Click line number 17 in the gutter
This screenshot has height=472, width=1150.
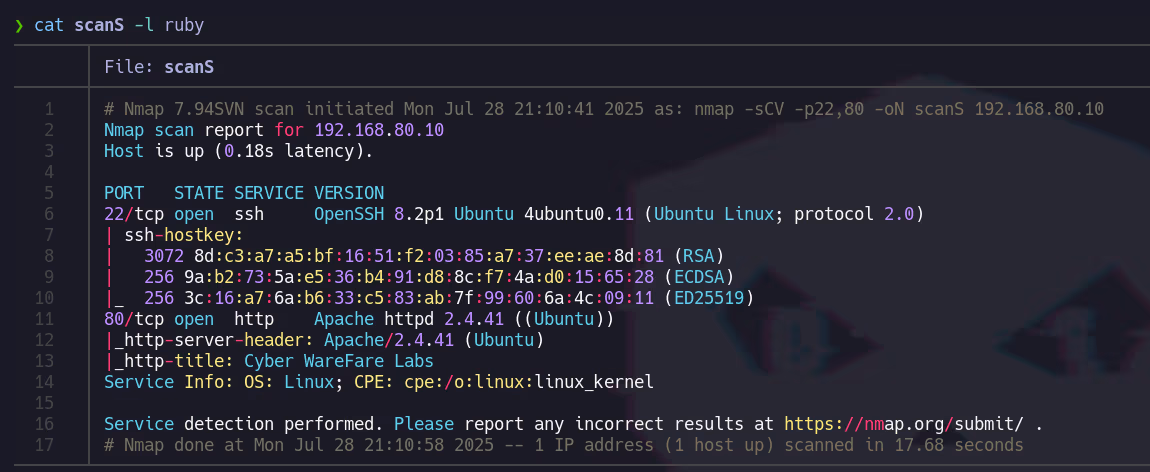click(x=46, y=445)
